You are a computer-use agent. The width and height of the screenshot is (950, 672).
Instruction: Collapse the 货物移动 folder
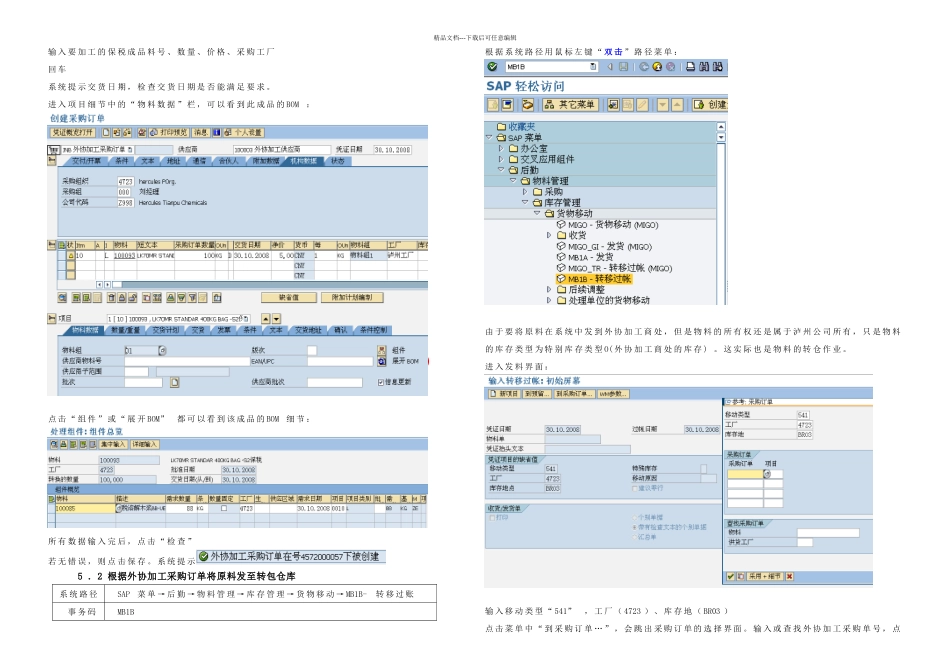coord(537,213)
